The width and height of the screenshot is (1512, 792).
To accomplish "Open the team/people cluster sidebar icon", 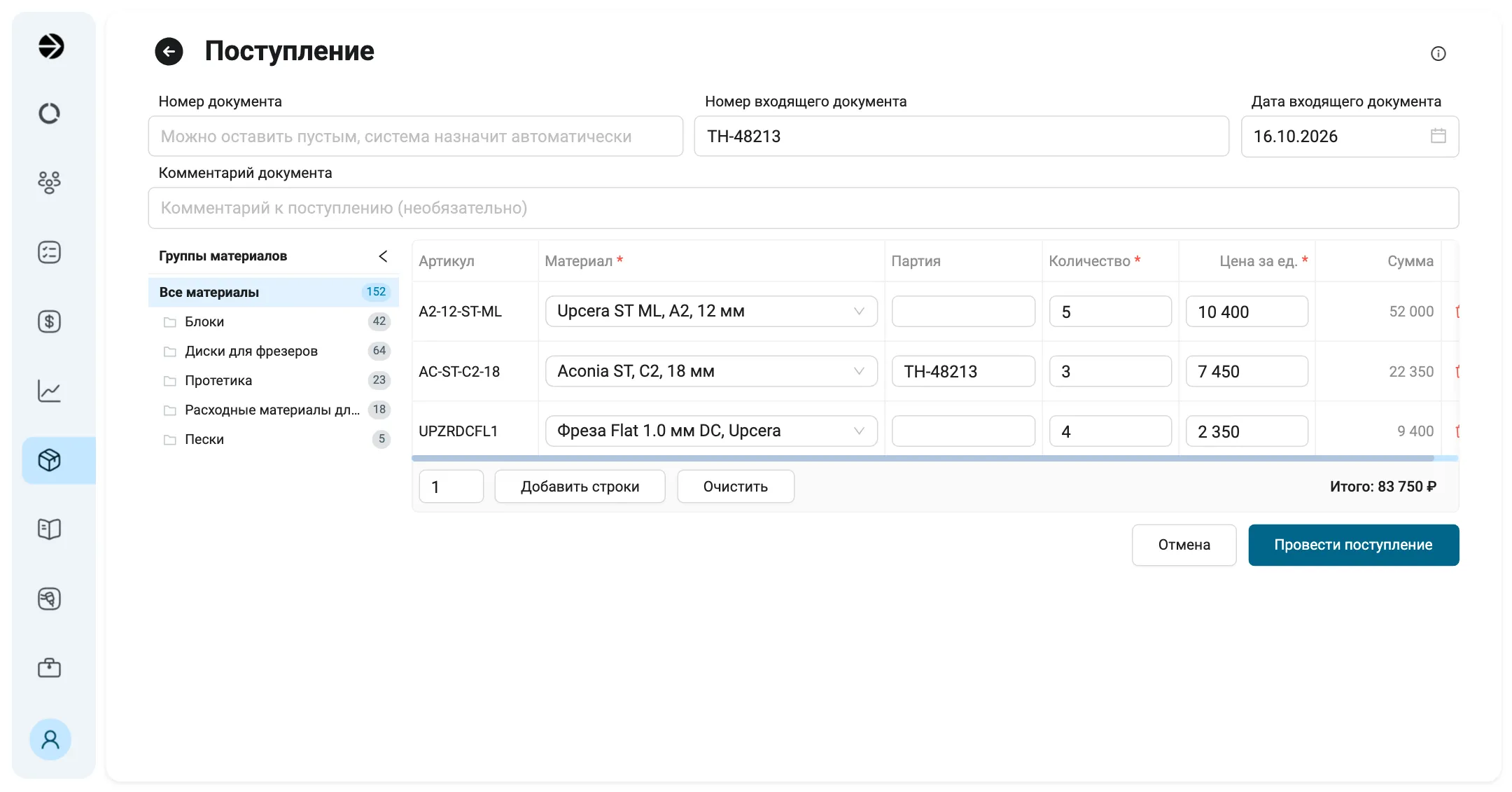I will [x=49, y=182].
